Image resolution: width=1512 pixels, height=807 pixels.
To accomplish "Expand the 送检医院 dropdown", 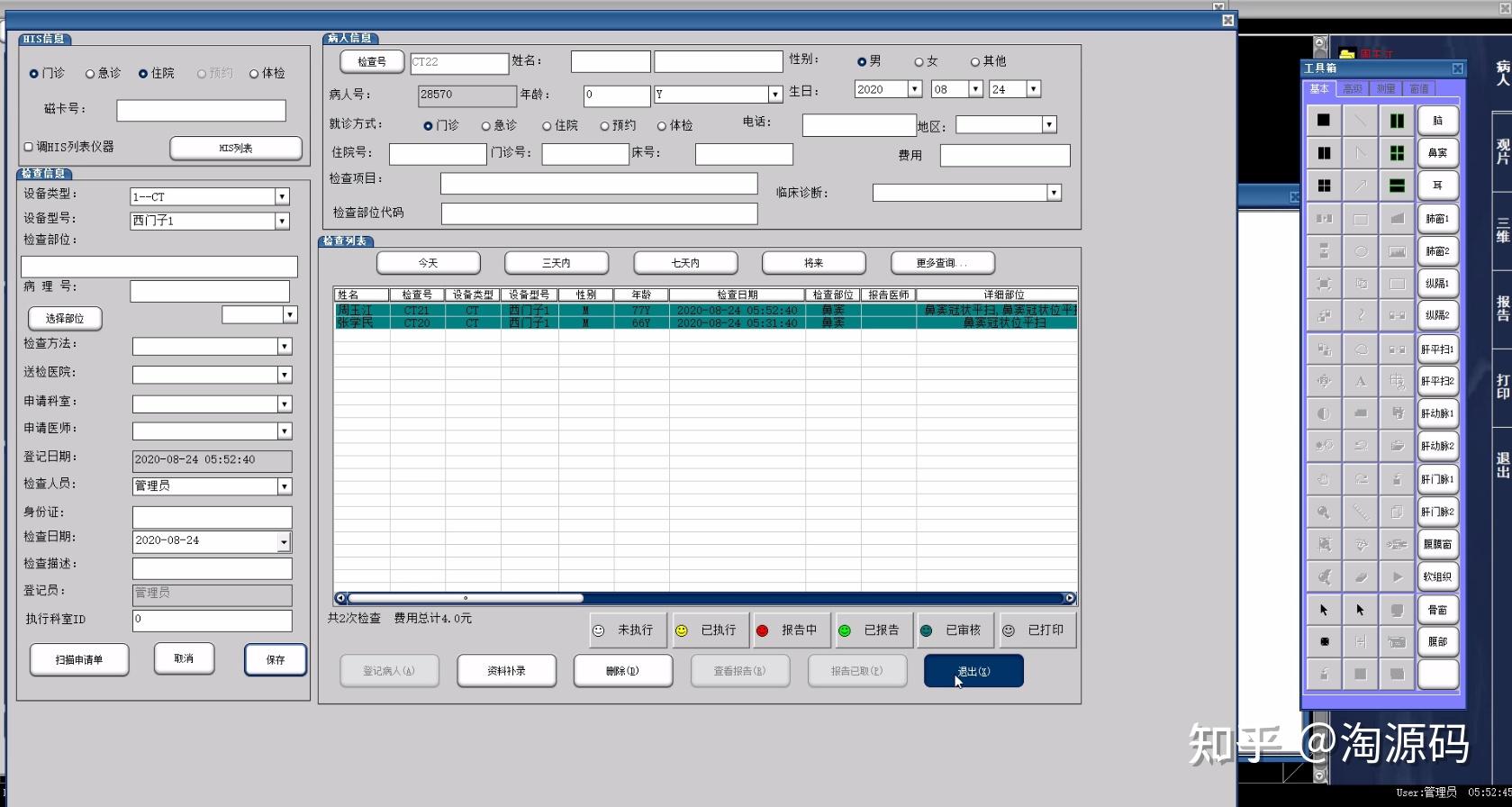I will (x=285, y=375).
